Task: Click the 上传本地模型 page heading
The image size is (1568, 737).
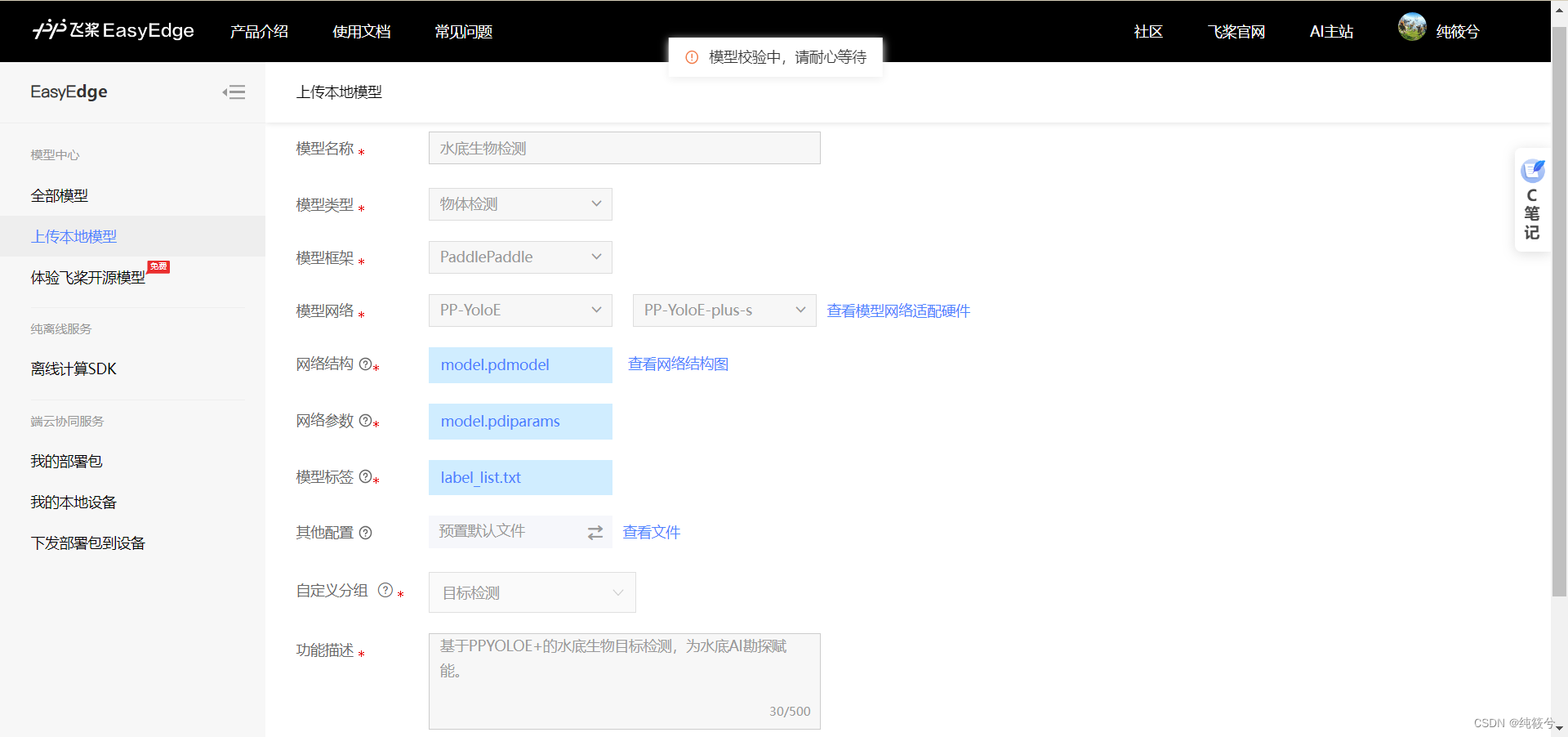Action: 339,92
